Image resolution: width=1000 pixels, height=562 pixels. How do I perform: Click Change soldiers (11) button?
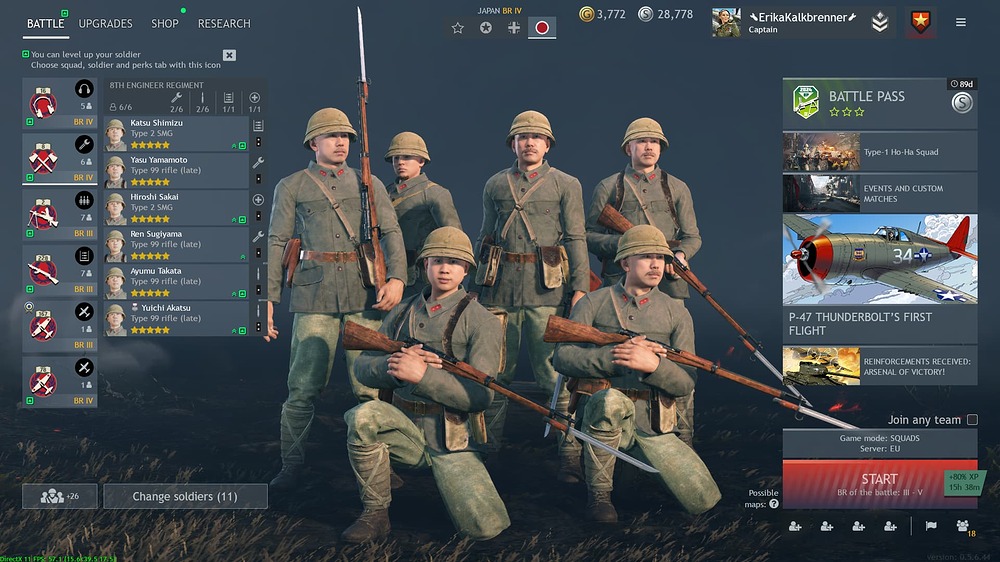click(185, 496)
